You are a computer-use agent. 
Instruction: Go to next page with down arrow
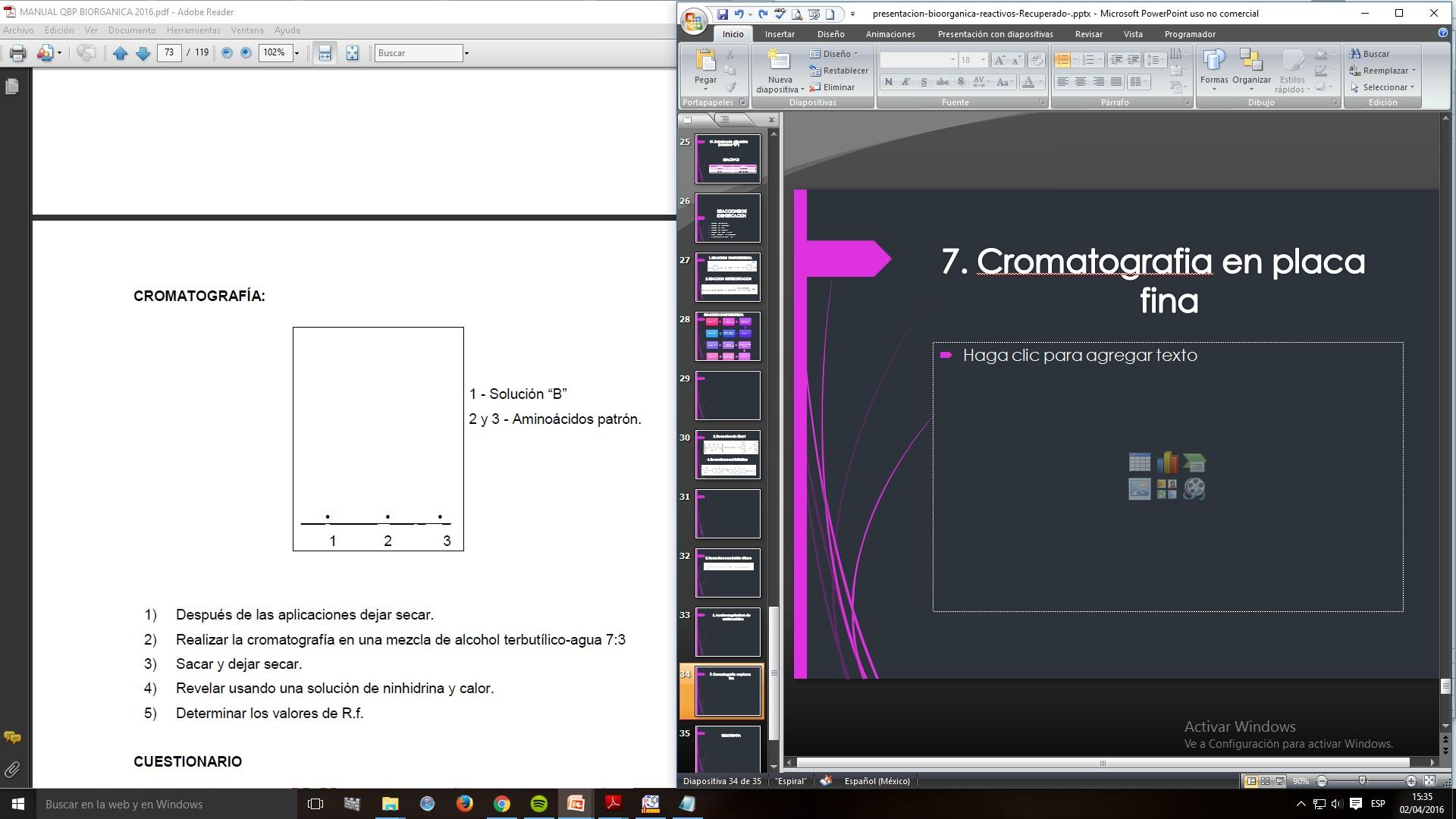point(143,53)
